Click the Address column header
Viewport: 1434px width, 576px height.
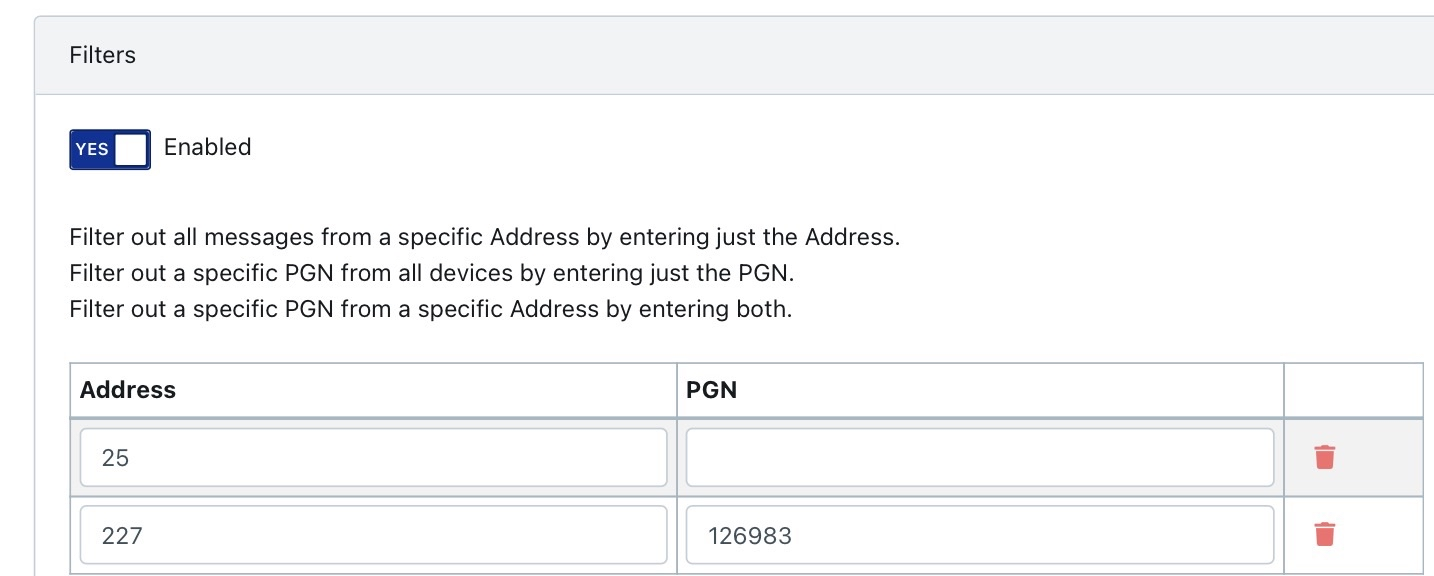(x=128, y=390)
